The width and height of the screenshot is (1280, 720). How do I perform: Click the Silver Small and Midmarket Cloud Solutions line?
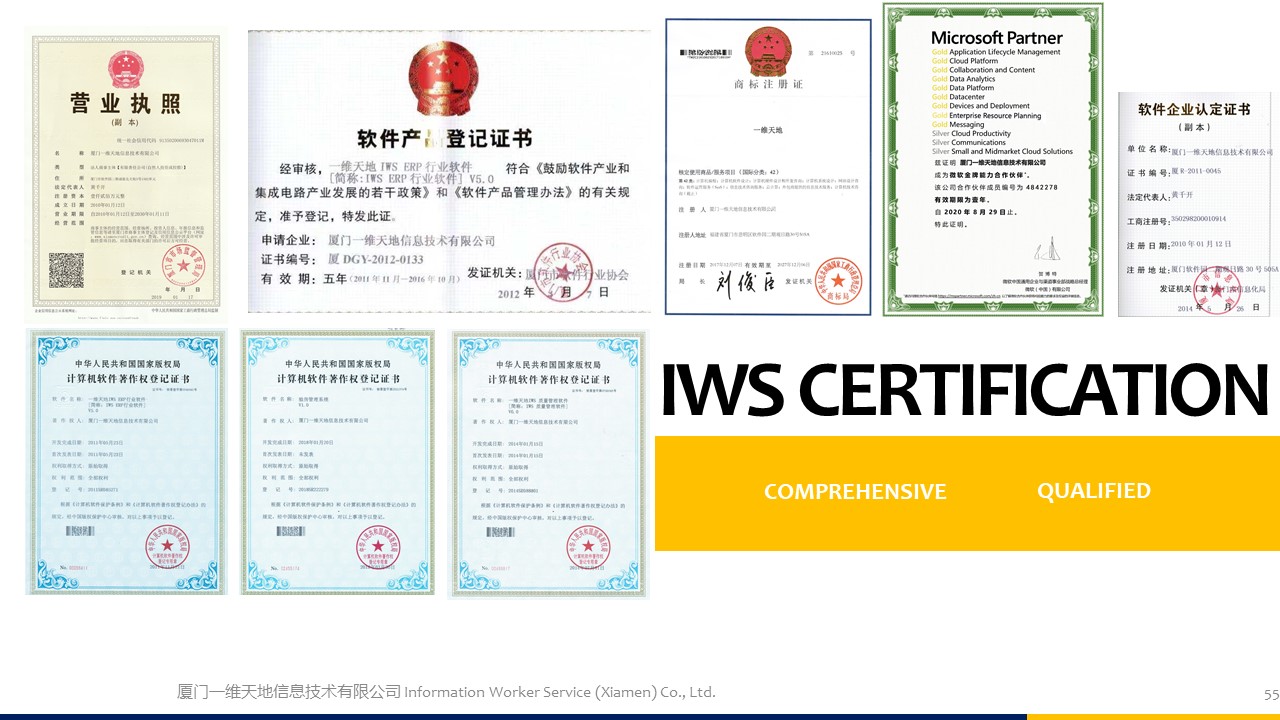[x=1002, y=152]
